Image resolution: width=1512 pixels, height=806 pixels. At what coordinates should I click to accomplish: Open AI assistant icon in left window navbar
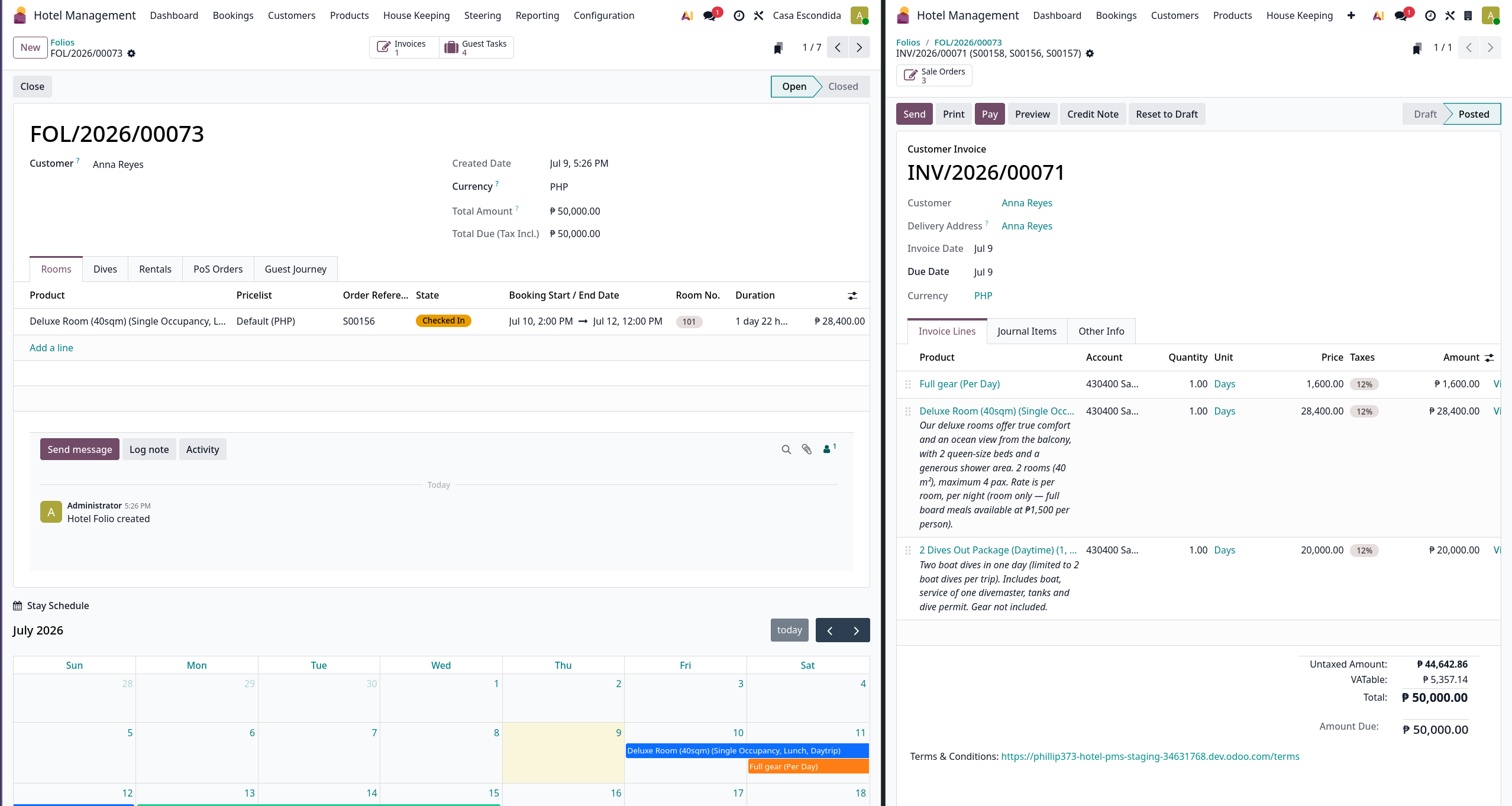coord(687,16)
